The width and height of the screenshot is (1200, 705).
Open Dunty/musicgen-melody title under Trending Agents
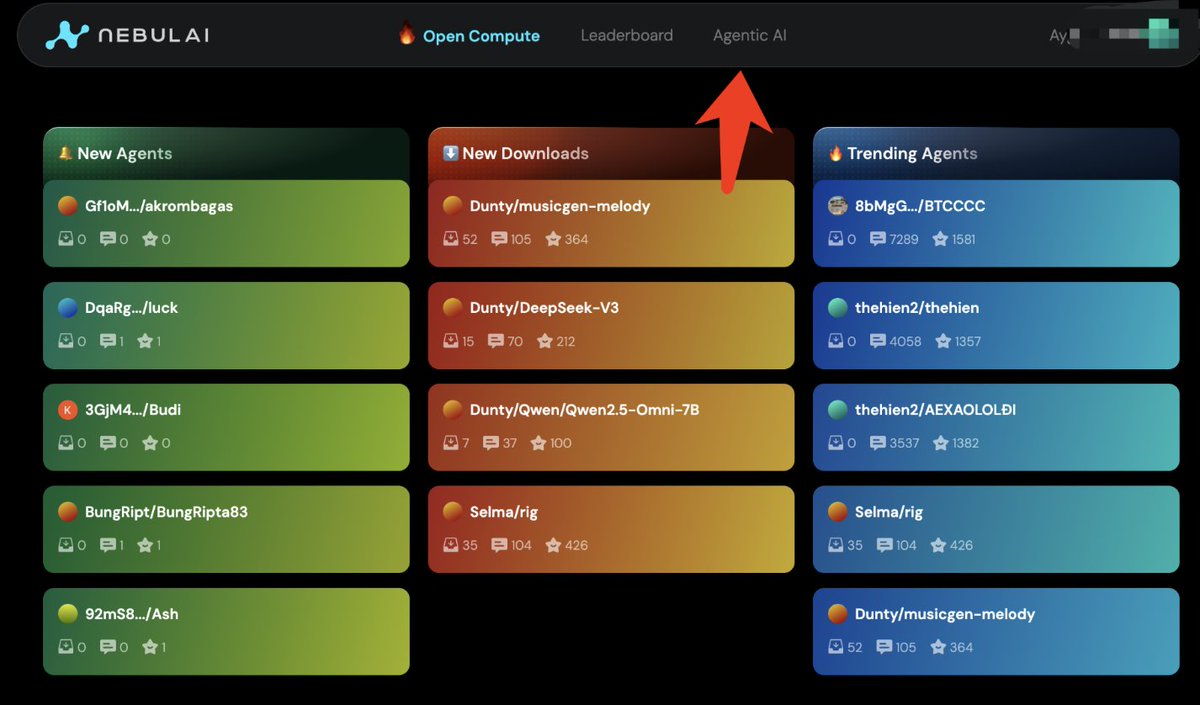(945, 614)
